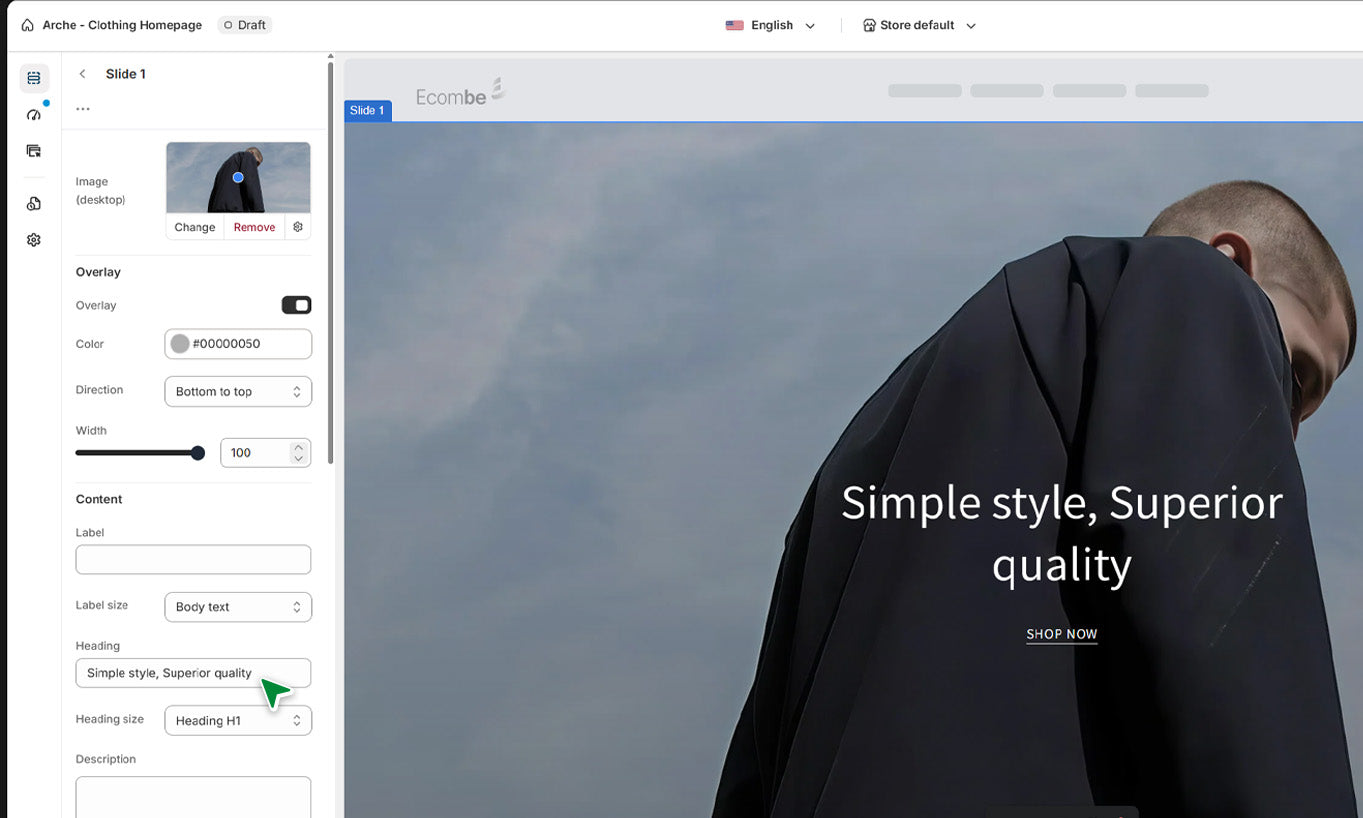Open the Sections panel in left sidebar

pos(34,78)
